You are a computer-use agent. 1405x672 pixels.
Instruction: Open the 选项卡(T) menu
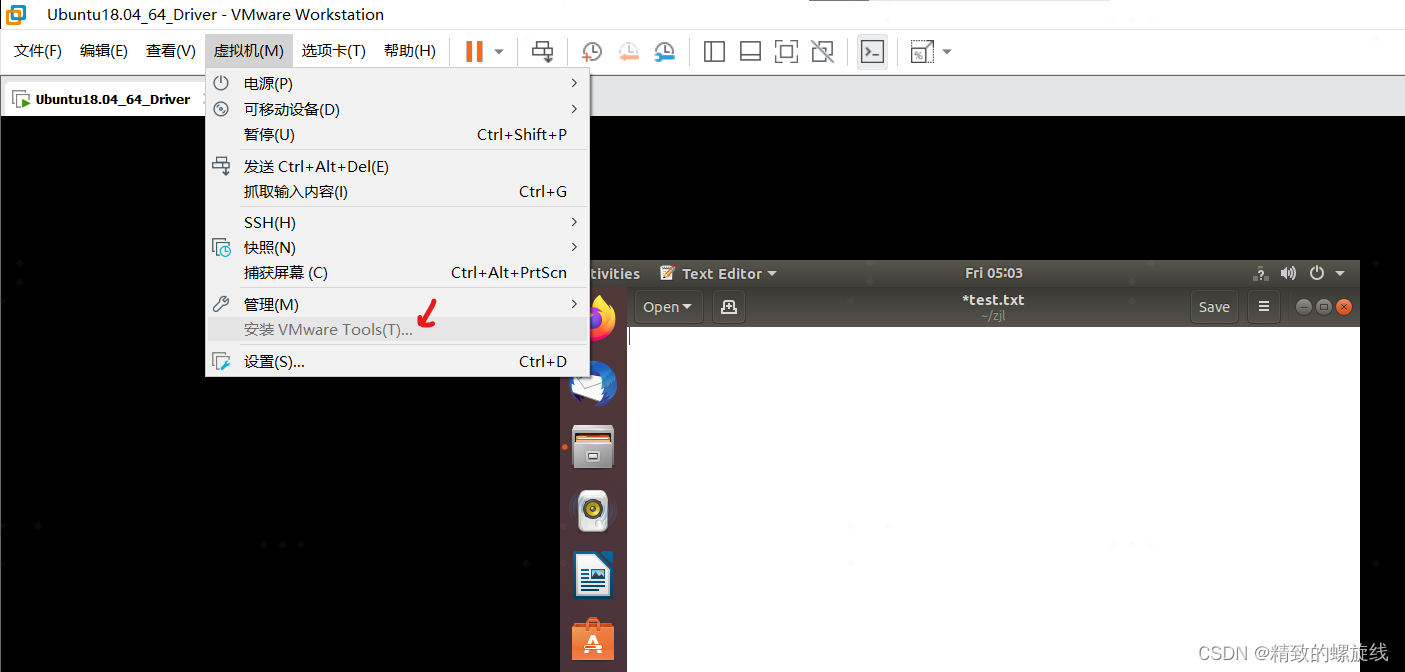pyautogui.click(x=334, y=50)
